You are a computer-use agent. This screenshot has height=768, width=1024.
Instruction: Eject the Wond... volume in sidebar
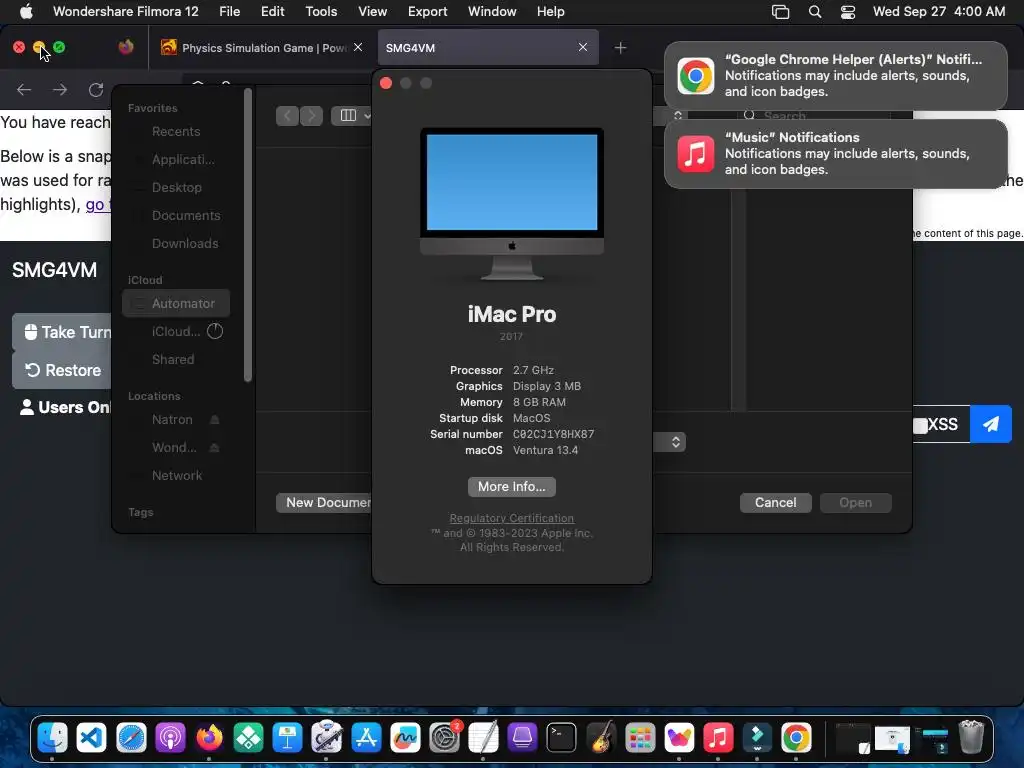point(214,448)
